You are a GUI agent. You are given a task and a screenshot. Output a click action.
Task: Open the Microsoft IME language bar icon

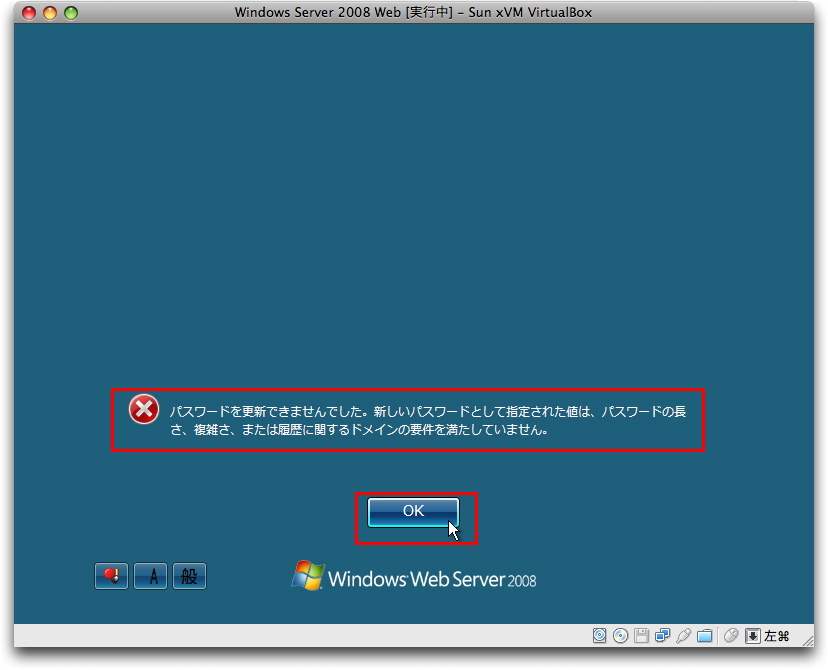(x=111, y=575)
